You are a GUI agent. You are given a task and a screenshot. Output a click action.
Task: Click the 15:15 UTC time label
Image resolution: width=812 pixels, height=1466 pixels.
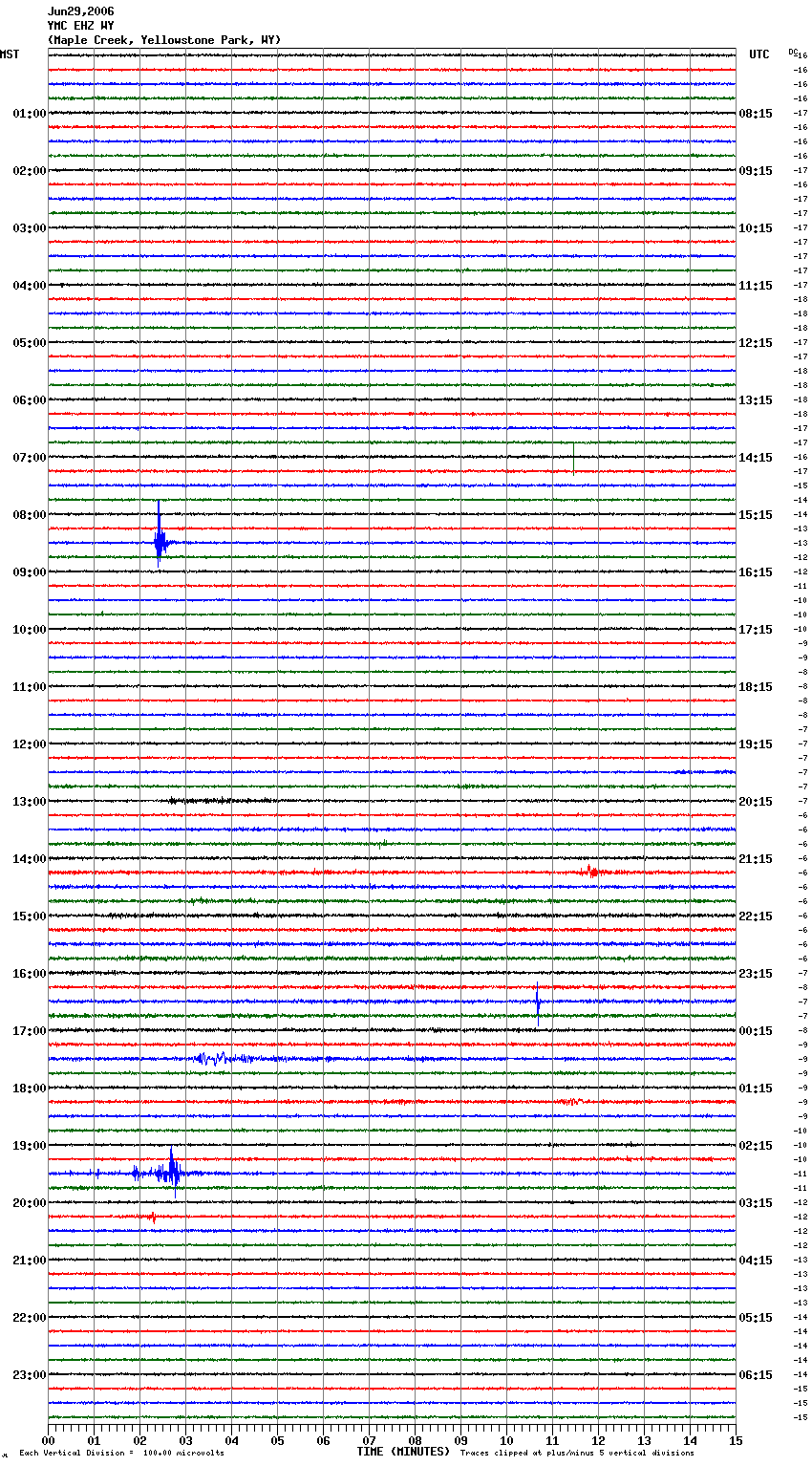click(x=756, y=515)
